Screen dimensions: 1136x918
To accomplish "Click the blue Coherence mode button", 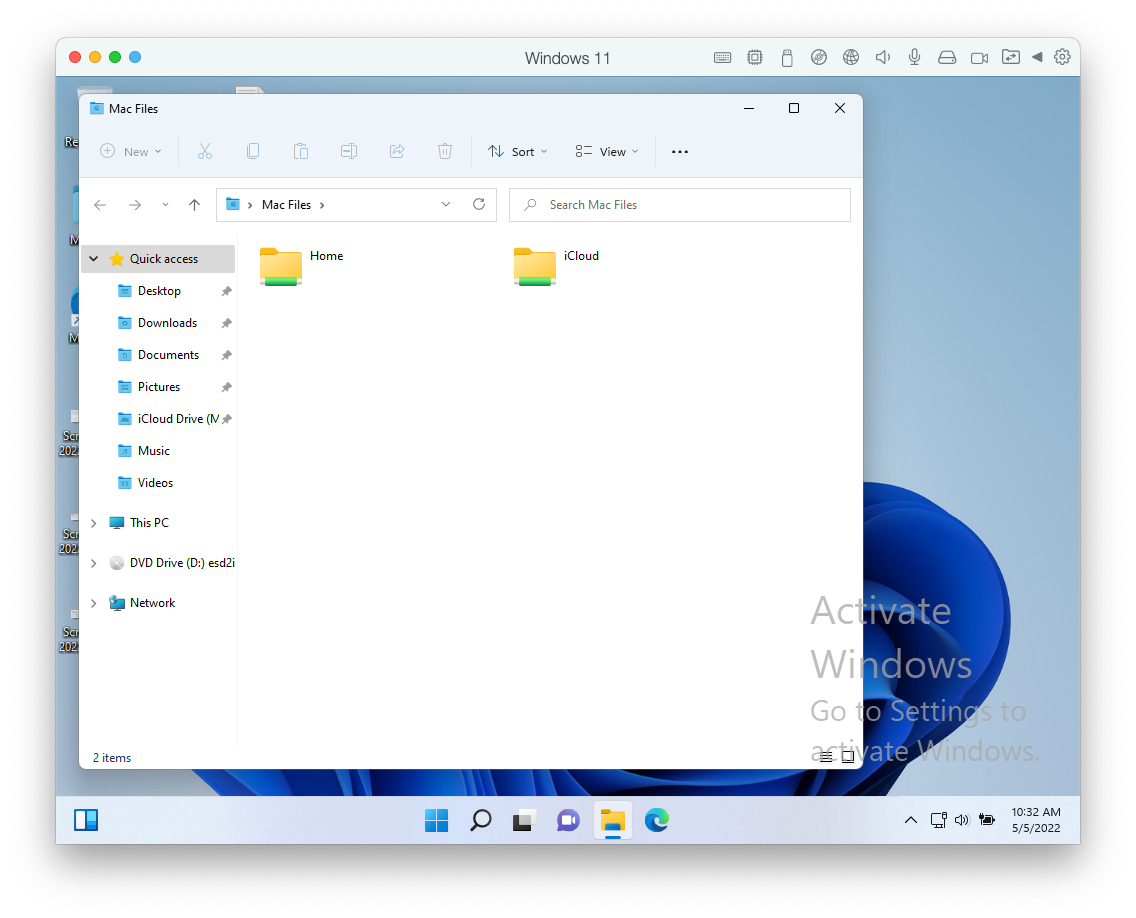I will [x=135, y=57].
